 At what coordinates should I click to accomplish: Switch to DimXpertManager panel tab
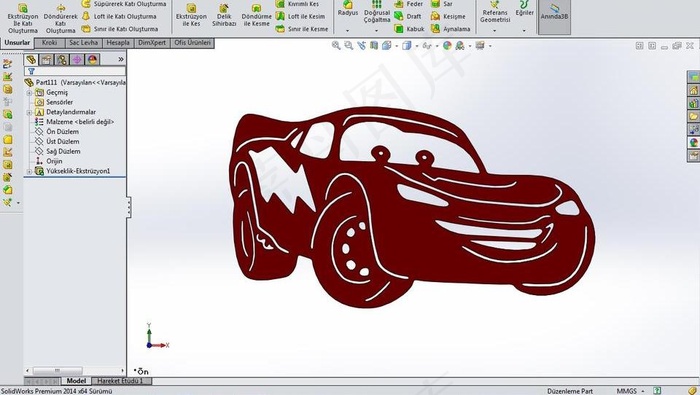[x=77, y=59]
